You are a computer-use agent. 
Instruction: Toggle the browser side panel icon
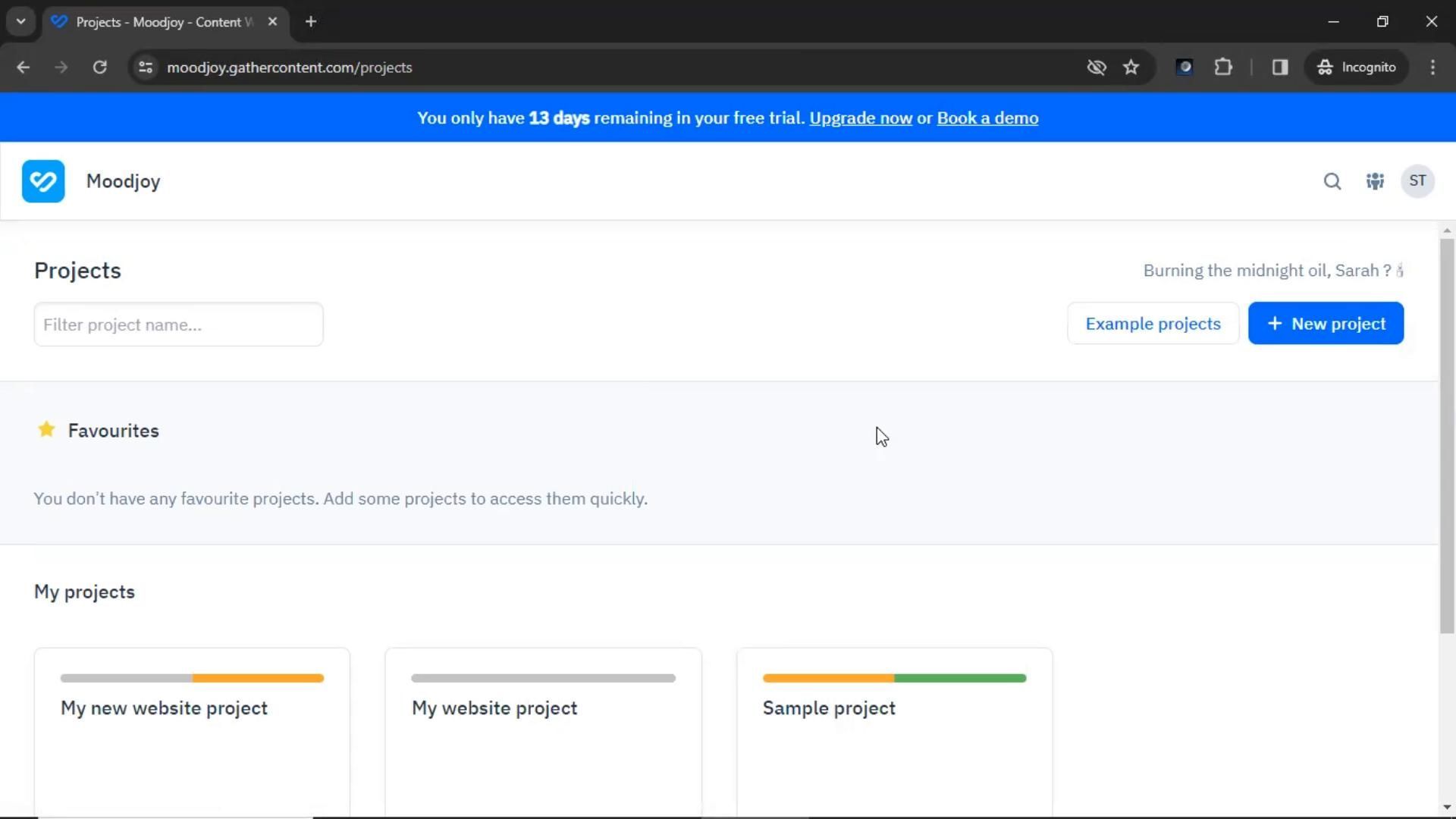1280,67
